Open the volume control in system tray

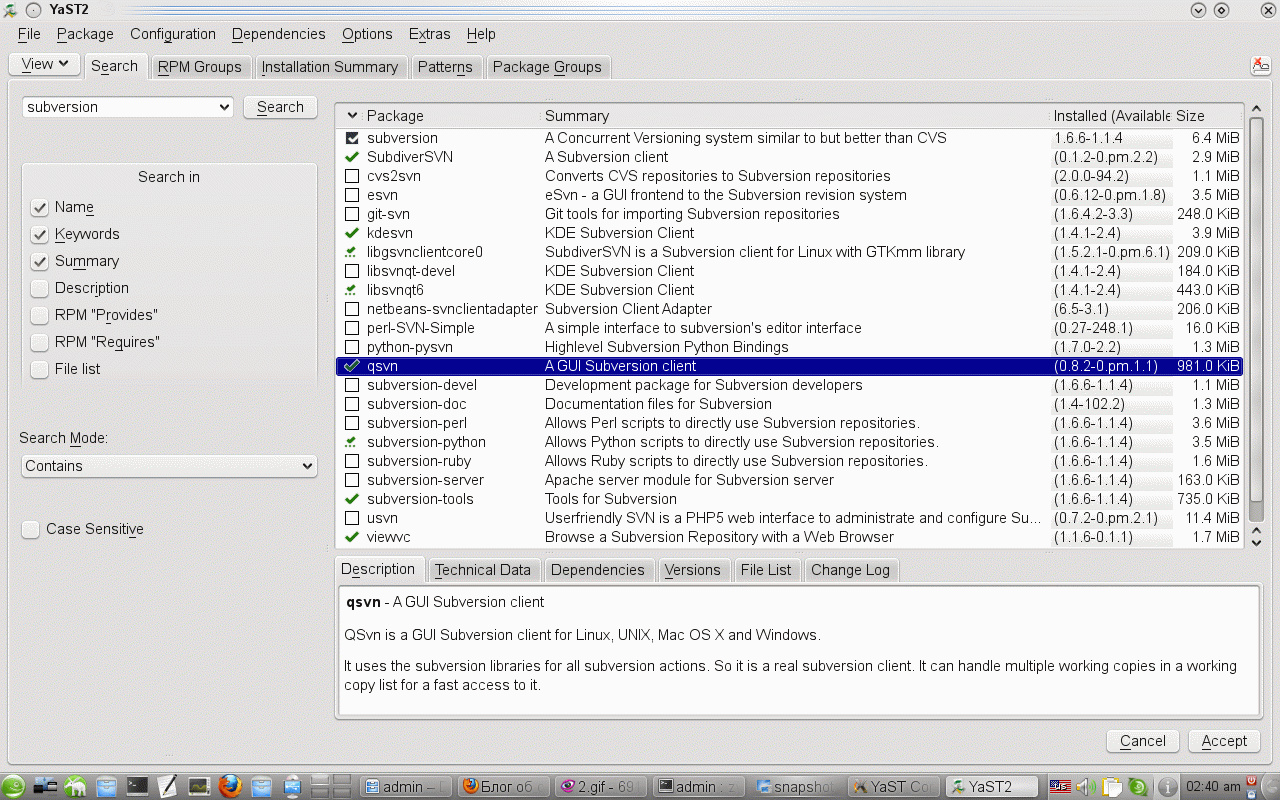[x=1087, y=787]
